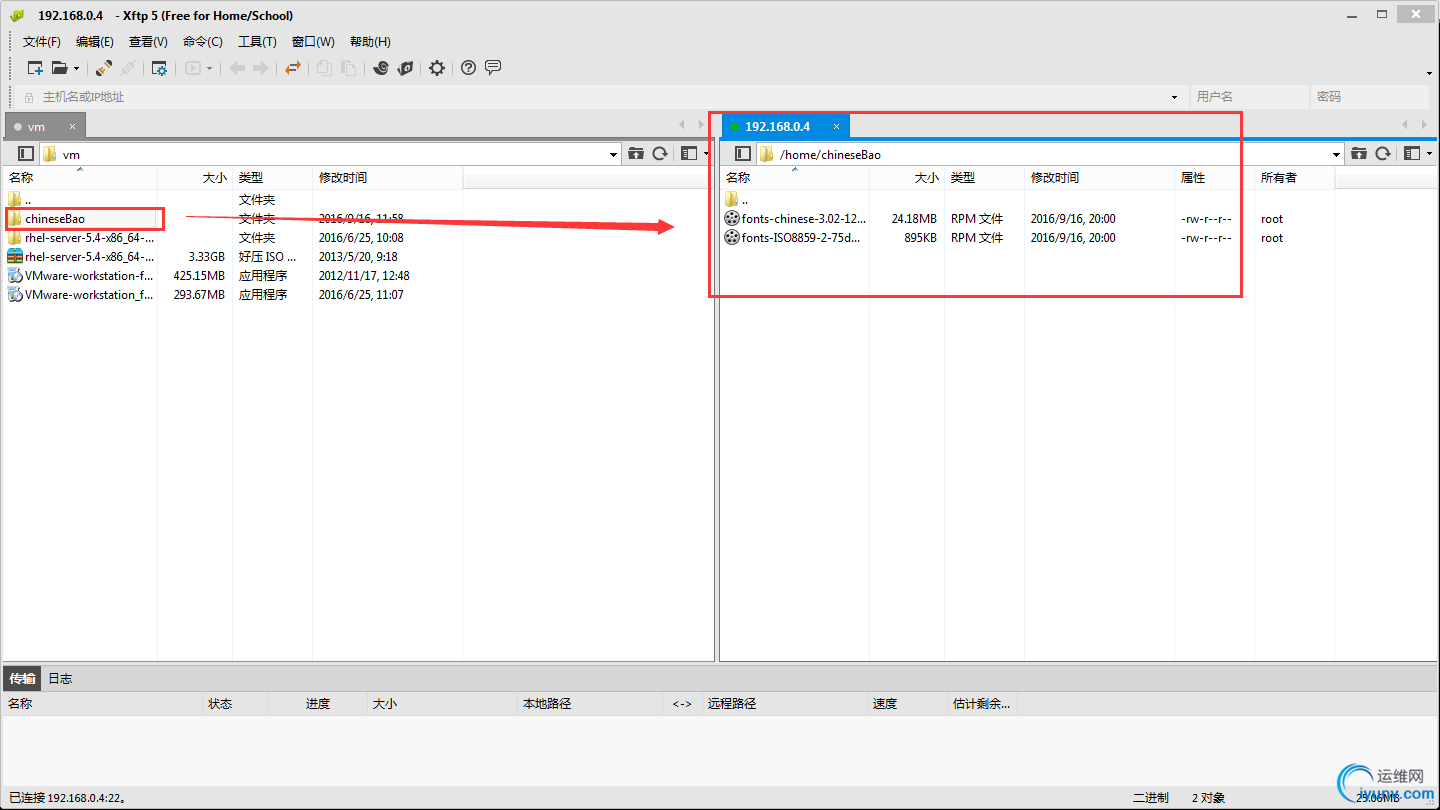Image resolution: width=1440 pixels, height=810 pixels.
Task: Open the 文件(F) menu
Action: coord(42,42)
